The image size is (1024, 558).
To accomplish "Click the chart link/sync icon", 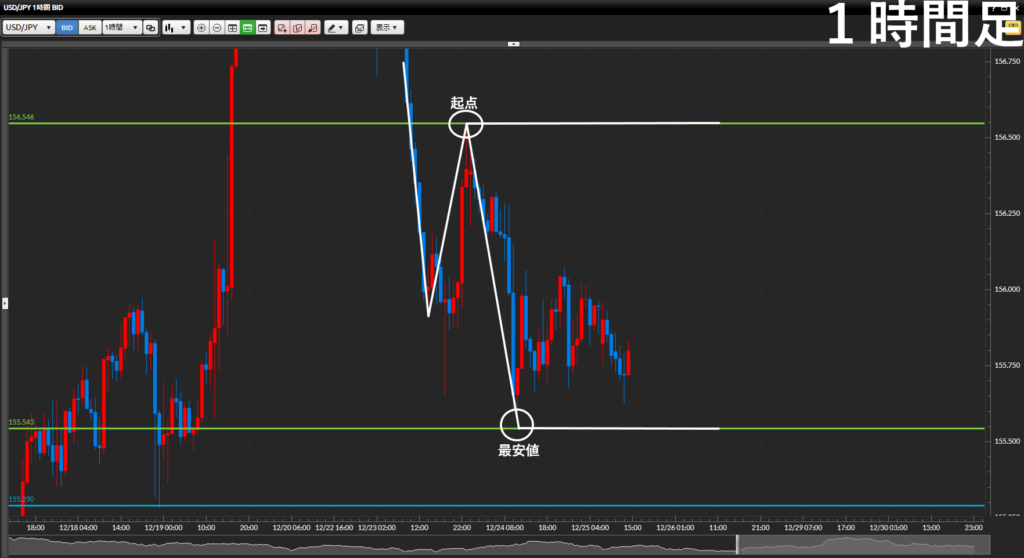I will click(150, 28).
